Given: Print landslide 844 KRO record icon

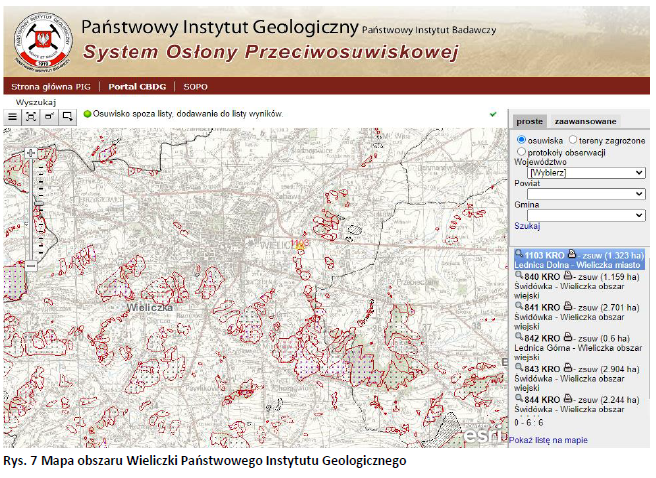Looking at the screenshot, I should [567, 399].
